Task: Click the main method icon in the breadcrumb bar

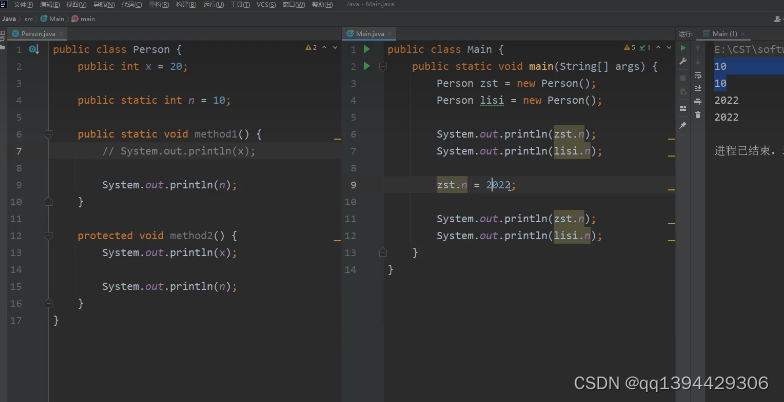Action: tap(75, 18)
